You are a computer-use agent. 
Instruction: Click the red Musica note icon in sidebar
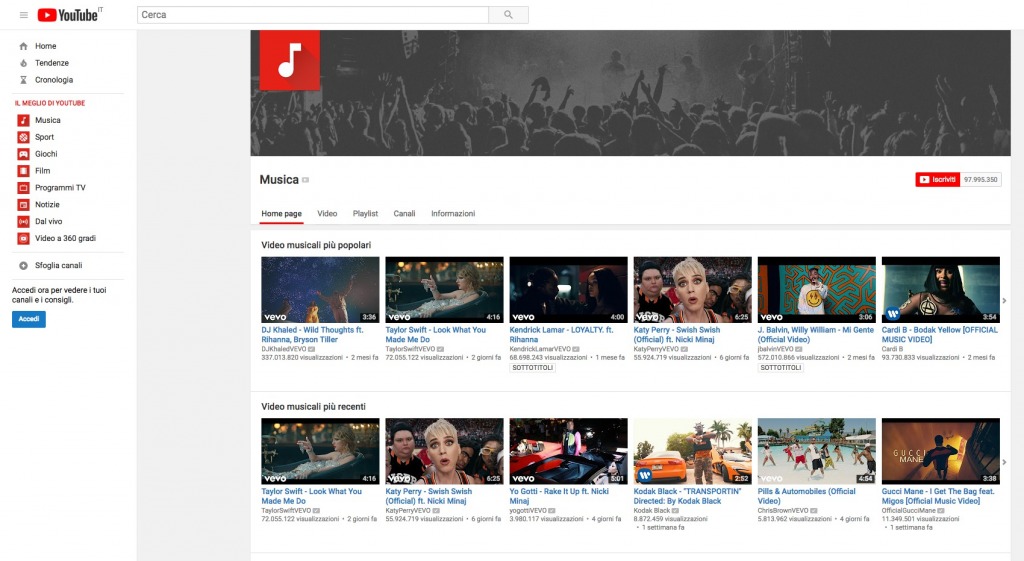[24, 120]
